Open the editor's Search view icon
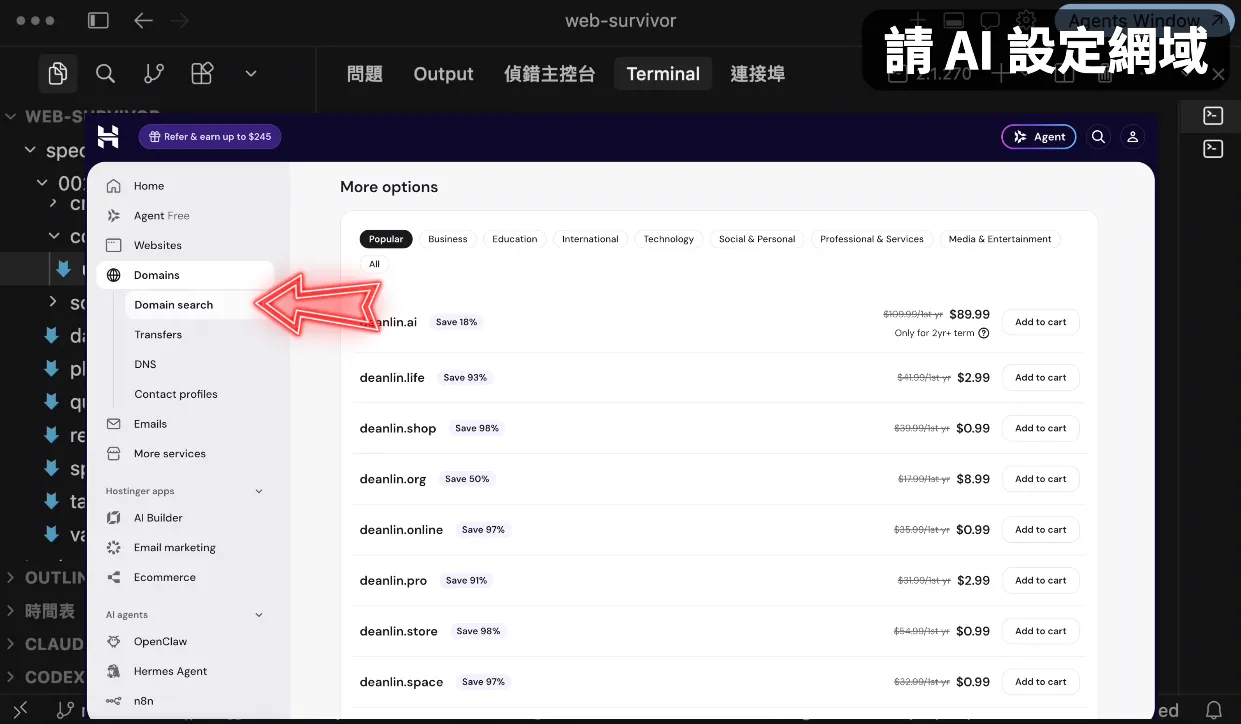Screen dimensions: 1241x724 coord(105,73)
